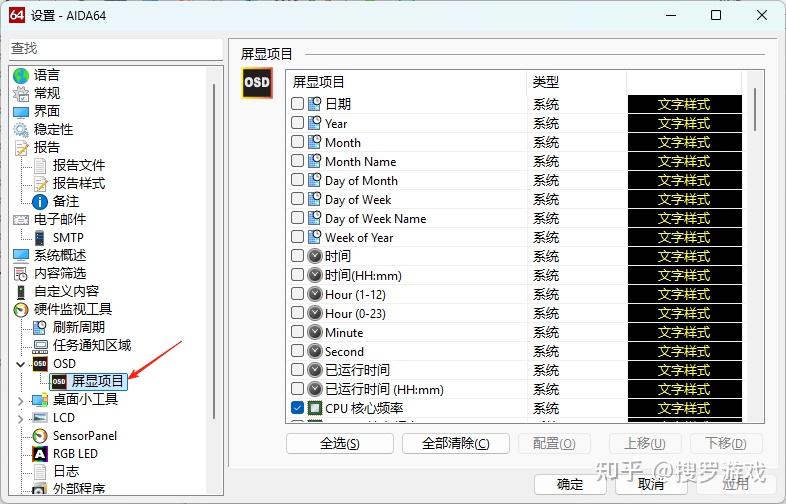Click the 上移(U) button
The height and width of the screenshot is (504, 786).
tap(645, 444)
